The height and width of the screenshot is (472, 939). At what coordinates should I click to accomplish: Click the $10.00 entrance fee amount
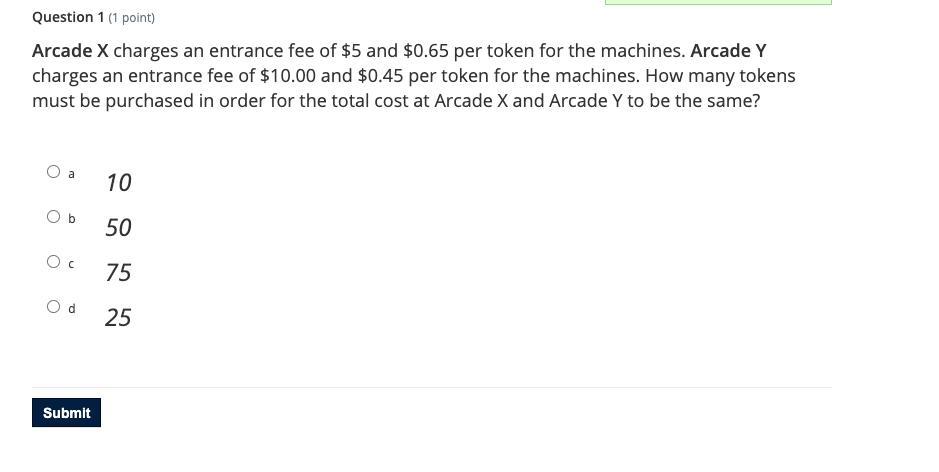pyautogui.click(x=288, y=76)
